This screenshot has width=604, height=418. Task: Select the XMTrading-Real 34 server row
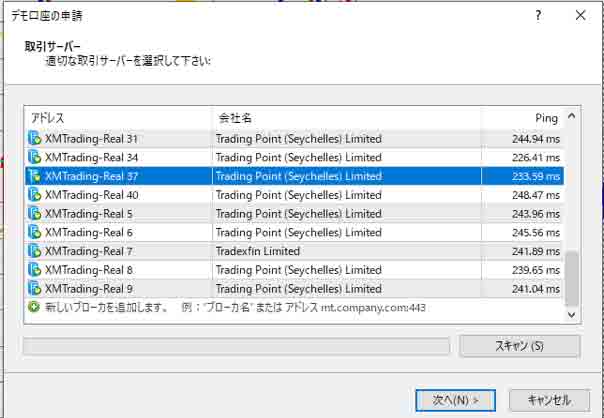(294, 157)
